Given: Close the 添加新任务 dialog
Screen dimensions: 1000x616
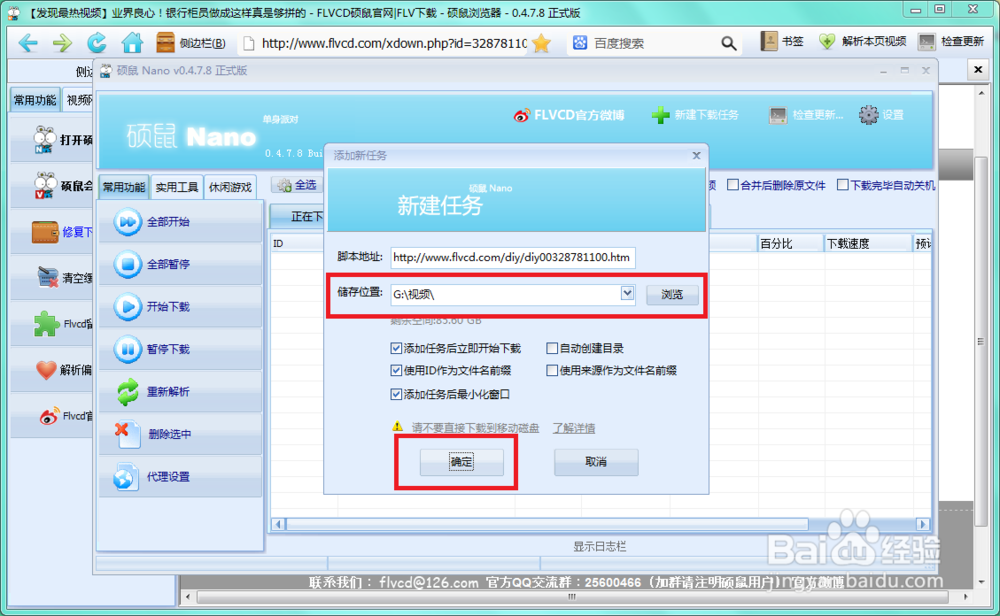Looking at the screenshot, I should click(696, 156).
